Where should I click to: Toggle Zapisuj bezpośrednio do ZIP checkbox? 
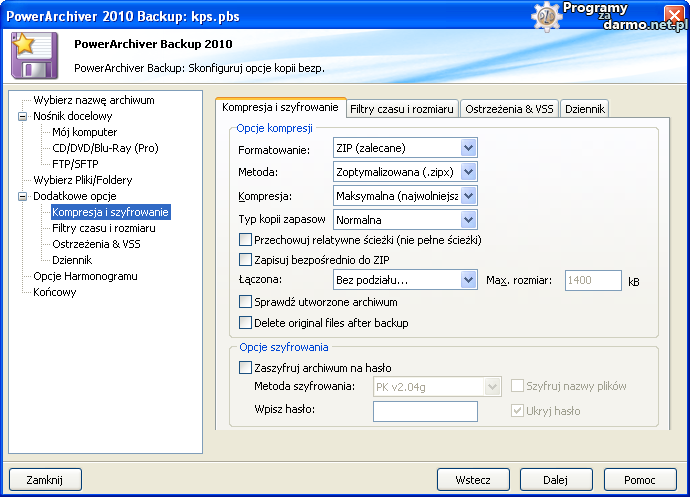[x=246, y=260]
